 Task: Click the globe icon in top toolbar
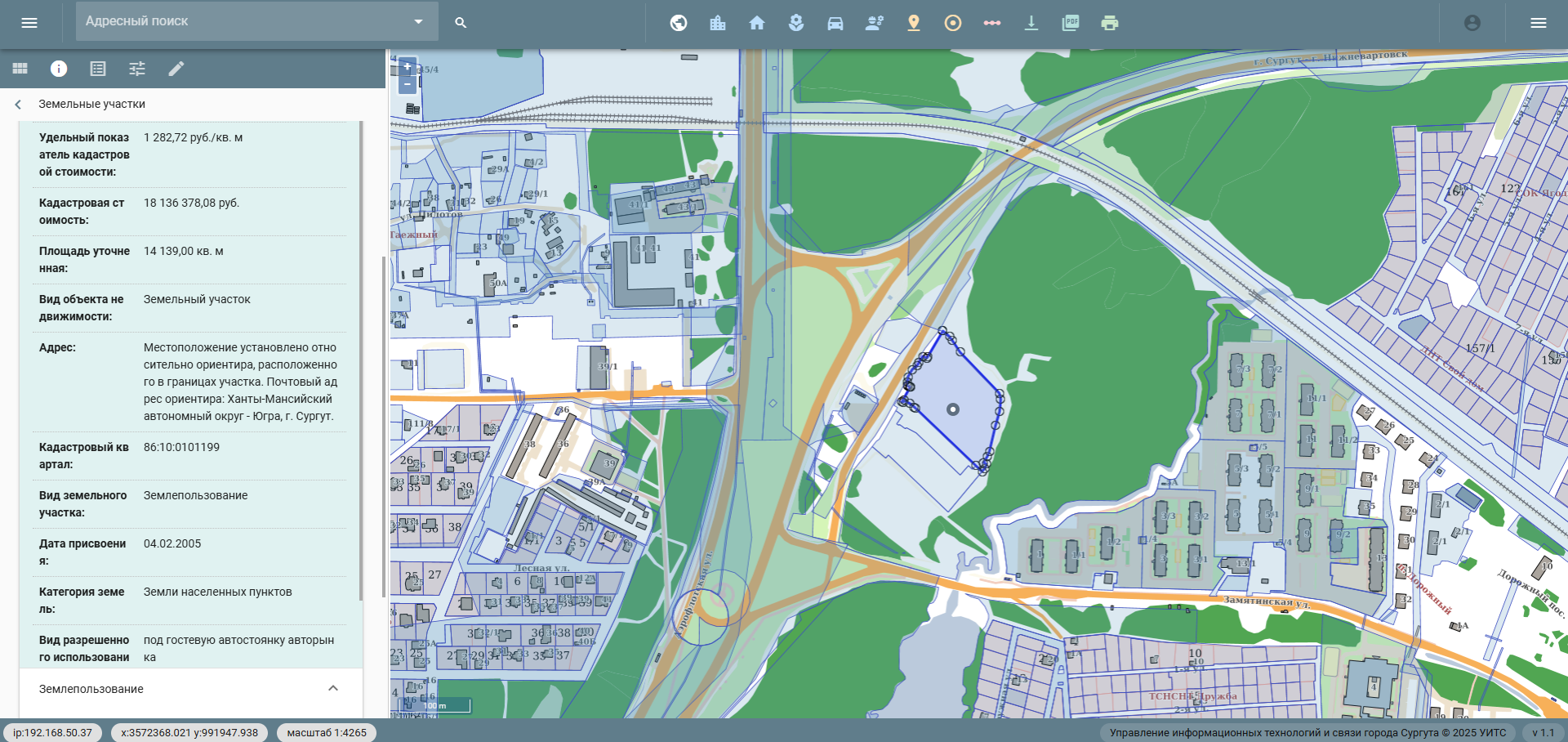[679, 23]
